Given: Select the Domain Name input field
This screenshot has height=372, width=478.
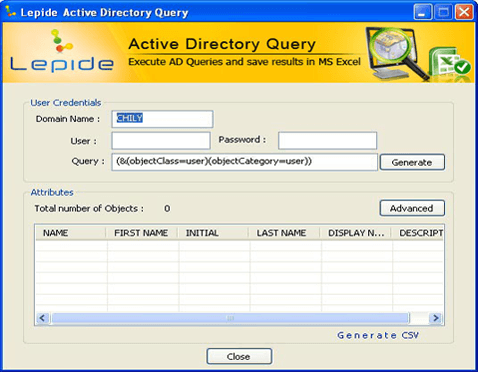Looking at the screenshot, I should point(162,119).
